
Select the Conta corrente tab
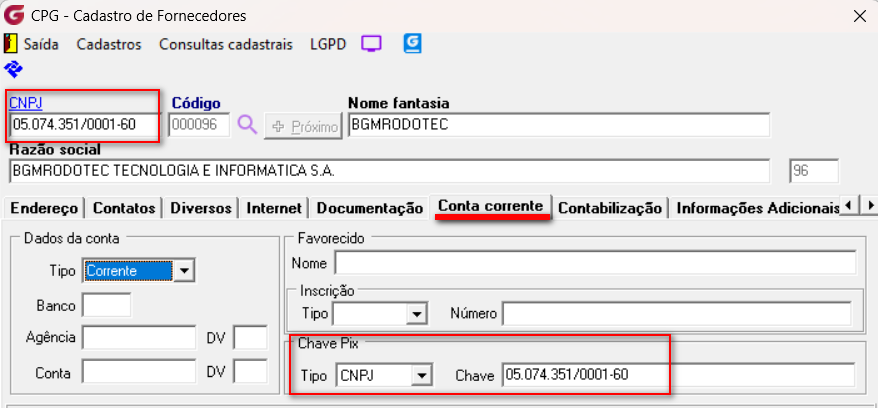(x=491, y=206)
